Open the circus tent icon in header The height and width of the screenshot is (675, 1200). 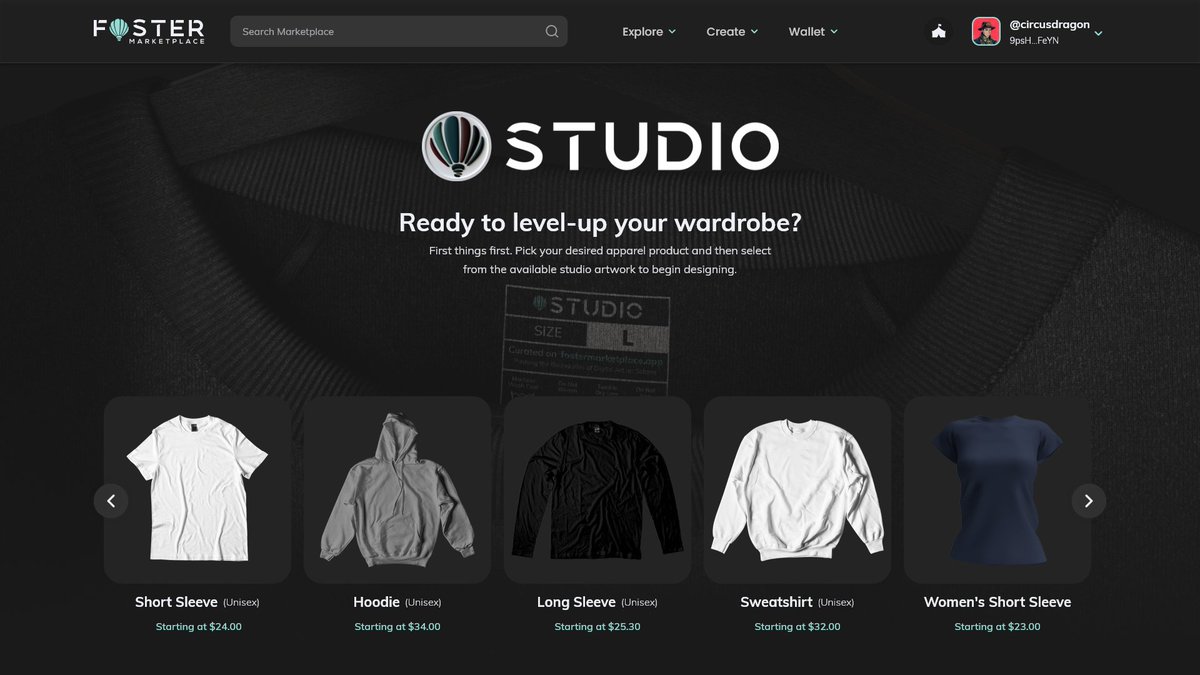tap(938, 32)
